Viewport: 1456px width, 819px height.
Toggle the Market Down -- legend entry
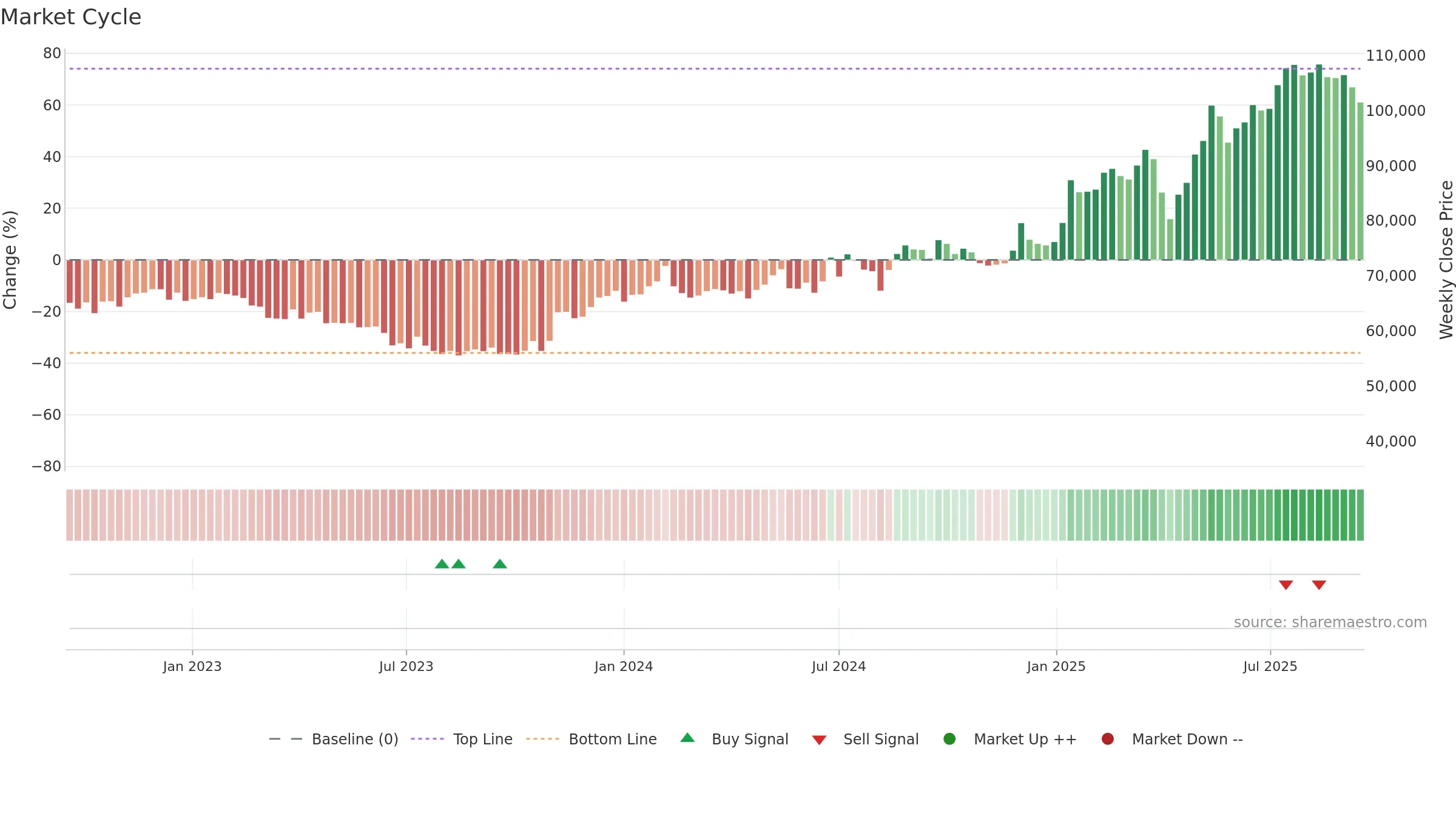click(x=1172, y=739)
